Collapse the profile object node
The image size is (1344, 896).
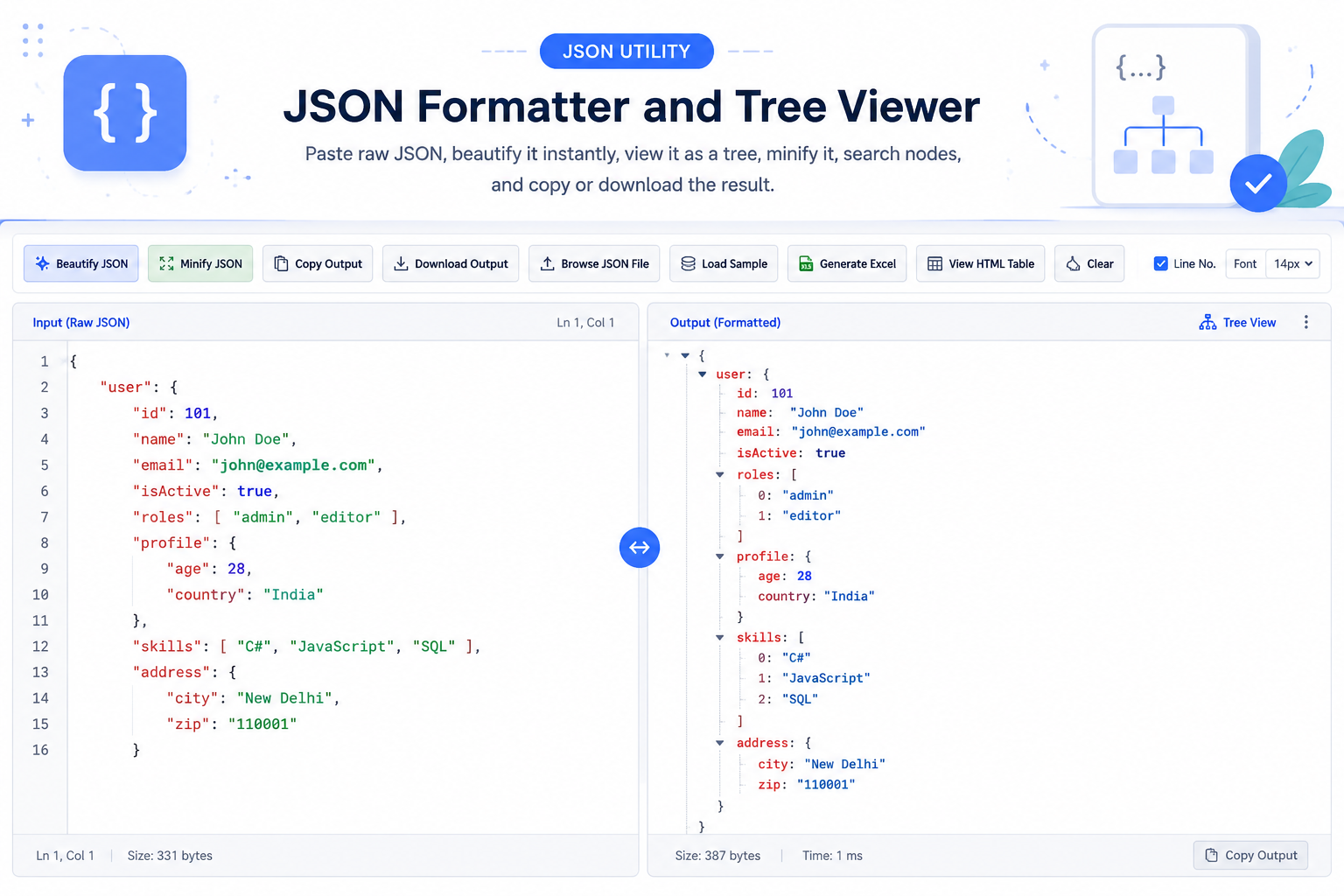click(720, 556)
